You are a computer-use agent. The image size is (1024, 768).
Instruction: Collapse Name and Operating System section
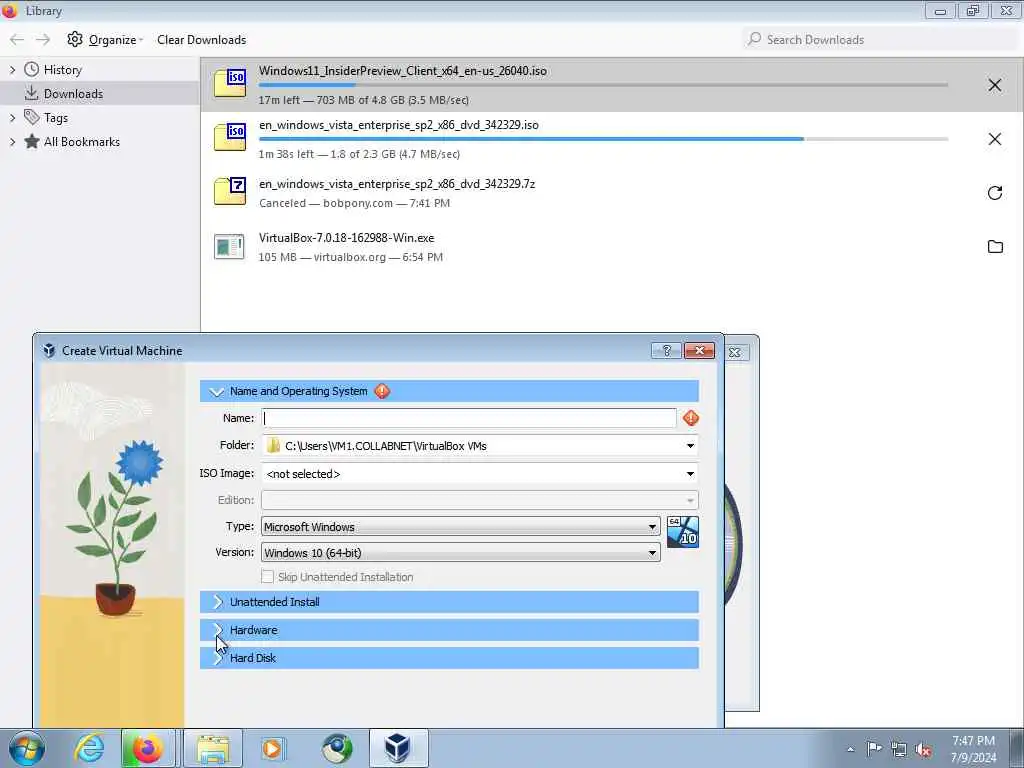[216, 391]
